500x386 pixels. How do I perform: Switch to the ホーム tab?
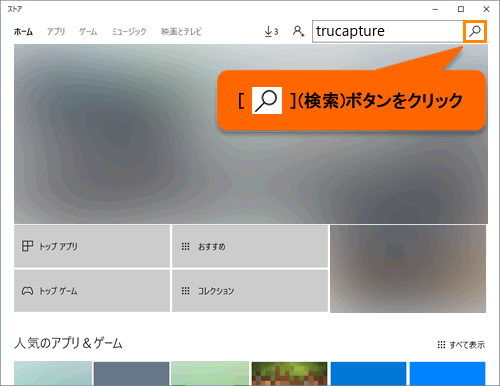coord(23,32)
